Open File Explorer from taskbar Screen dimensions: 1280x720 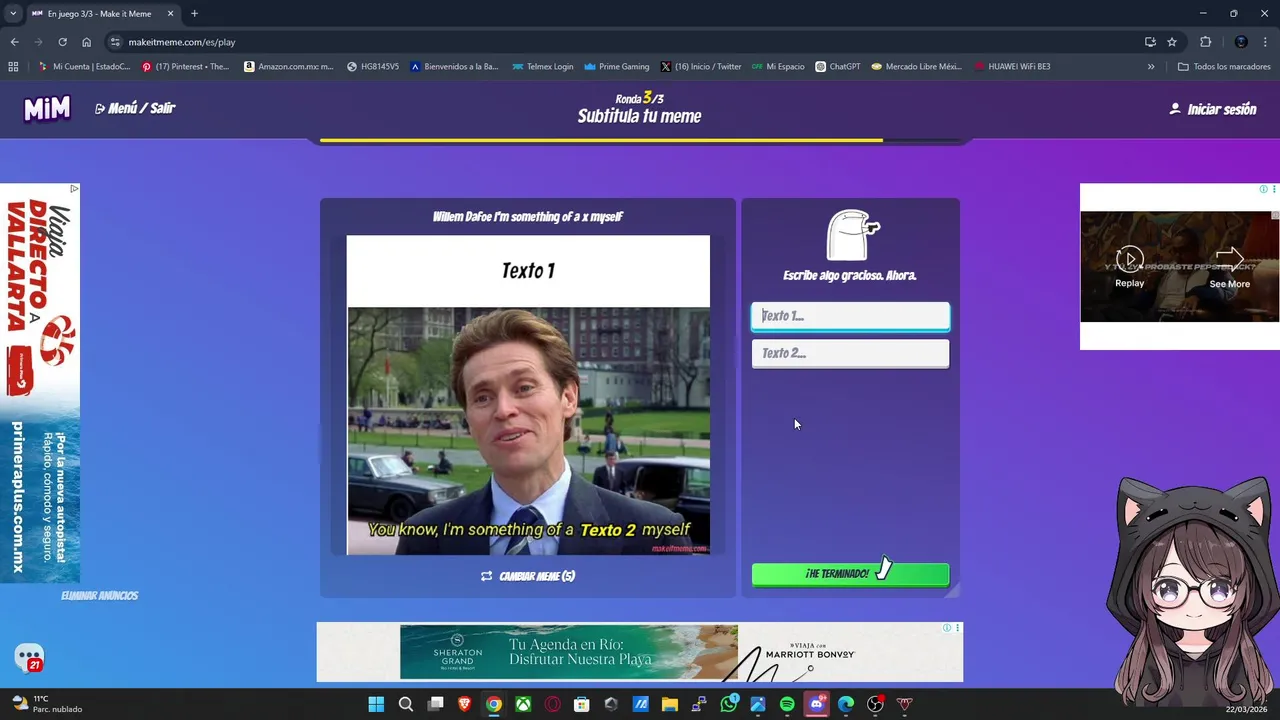click(x=670, y=704)
